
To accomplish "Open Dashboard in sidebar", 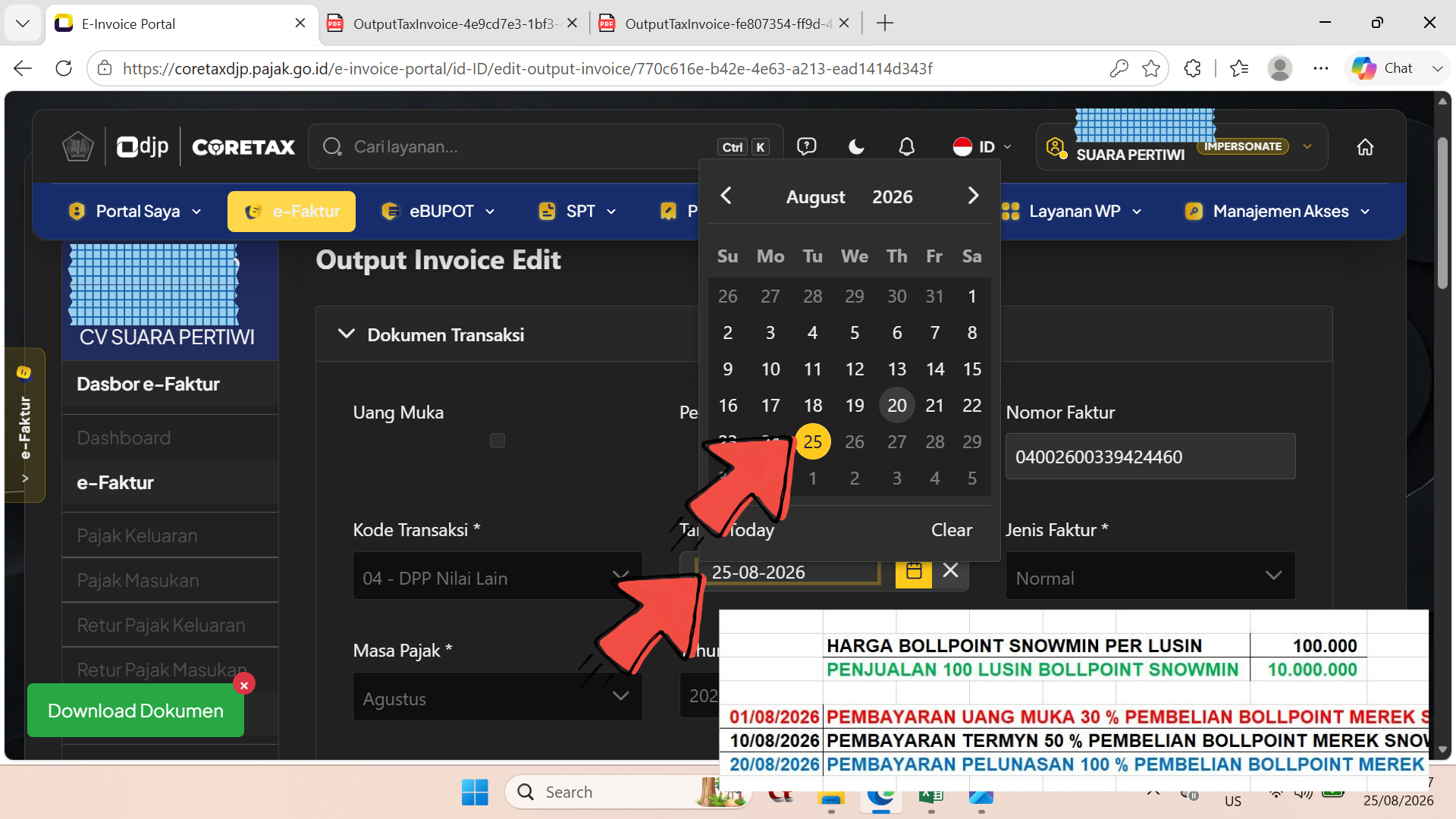I will point(170,438).
